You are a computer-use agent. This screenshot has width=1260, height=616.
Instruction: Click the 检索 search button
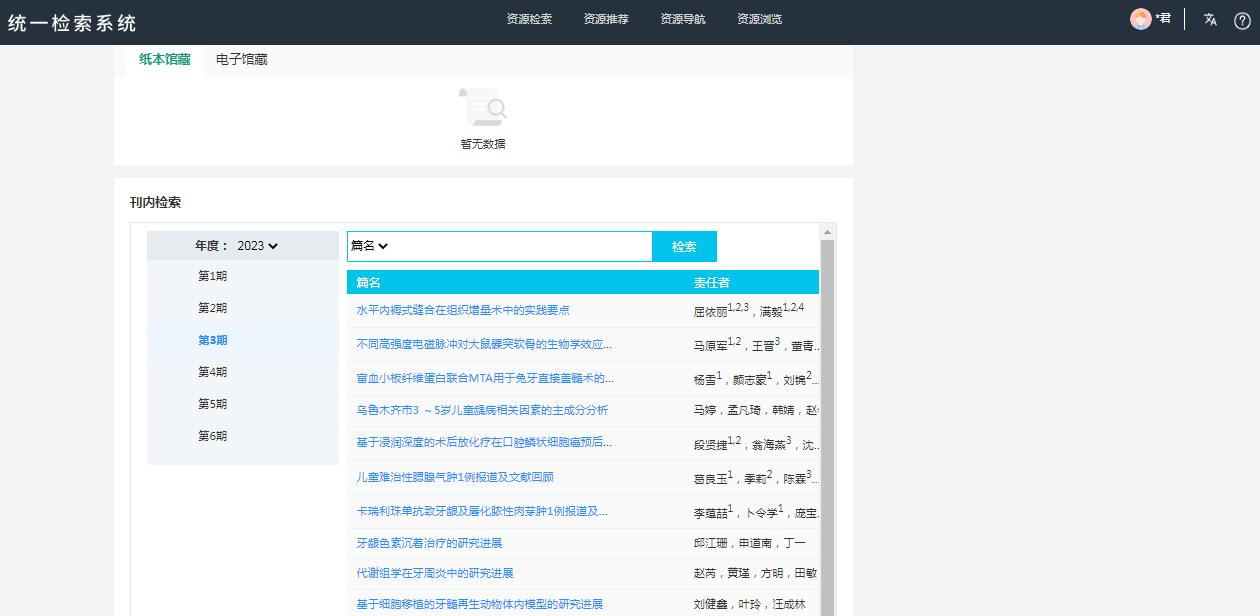click(x=684, y=247)
